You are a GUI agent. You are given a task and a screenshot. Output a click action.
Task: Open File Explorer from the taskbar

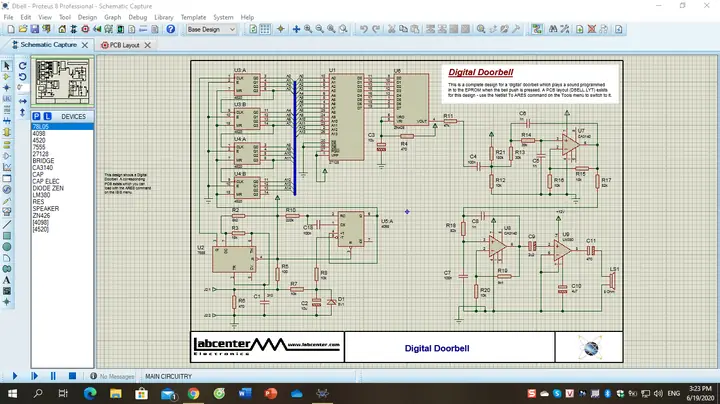coord(115,393)
